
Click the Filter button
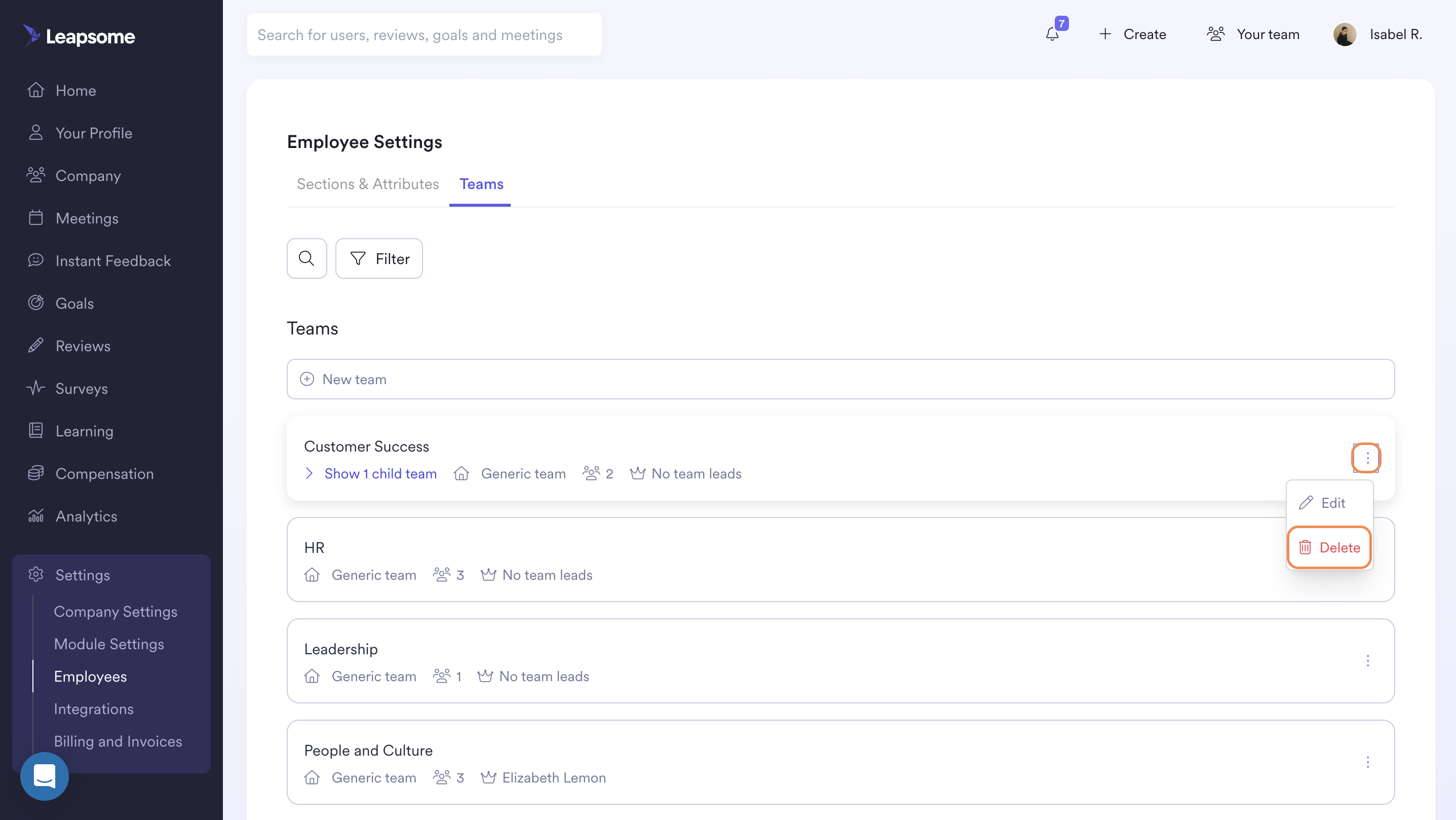pyautogui.click(x=379, y=258)
